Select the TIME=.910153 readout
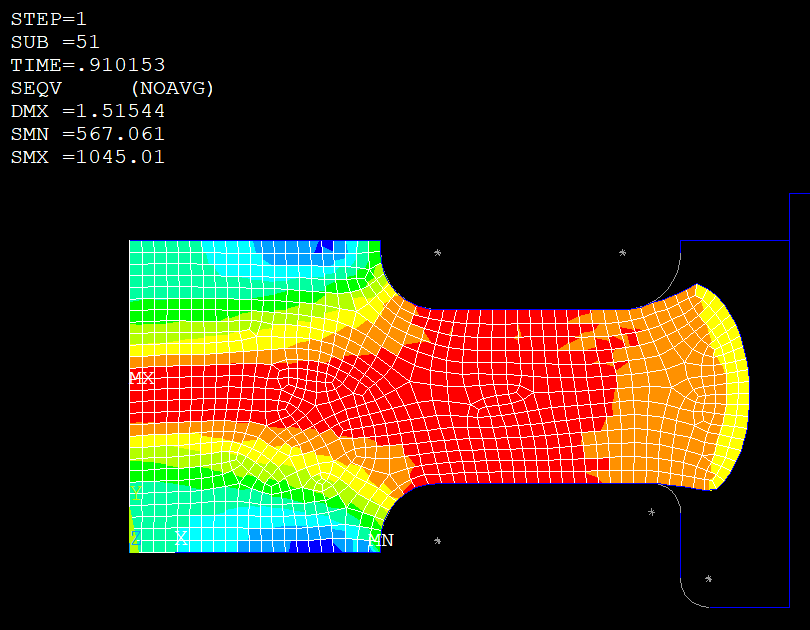The height and width of the screenshot is (630, 810). click(x=88, y=65)
